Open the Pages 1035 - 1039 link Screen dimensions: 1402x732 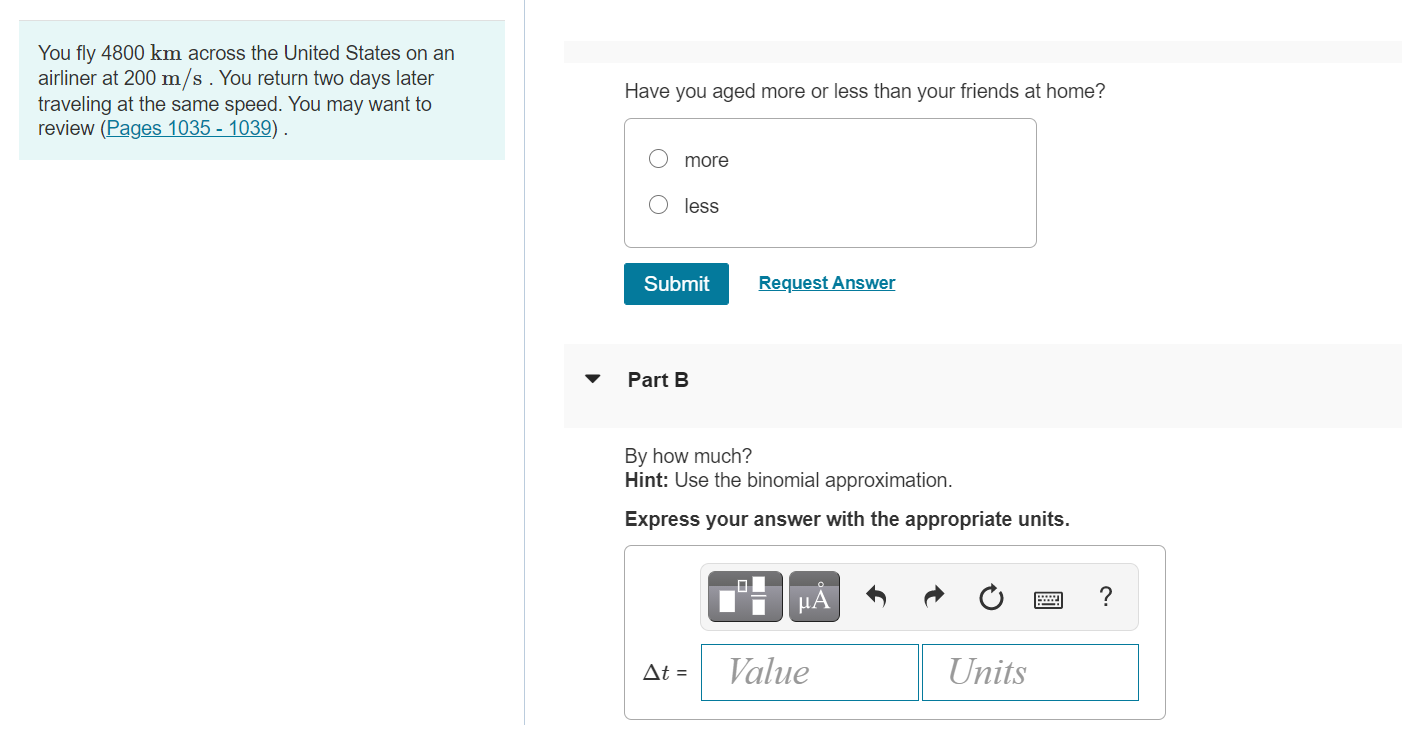[x=190, y=128]
